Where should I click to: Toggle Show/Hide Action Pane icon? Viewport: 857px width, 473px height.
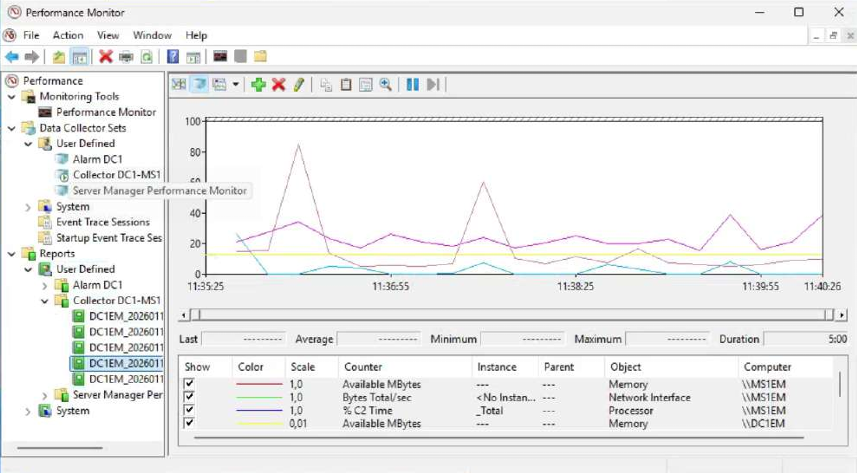[x=193, y=56]
